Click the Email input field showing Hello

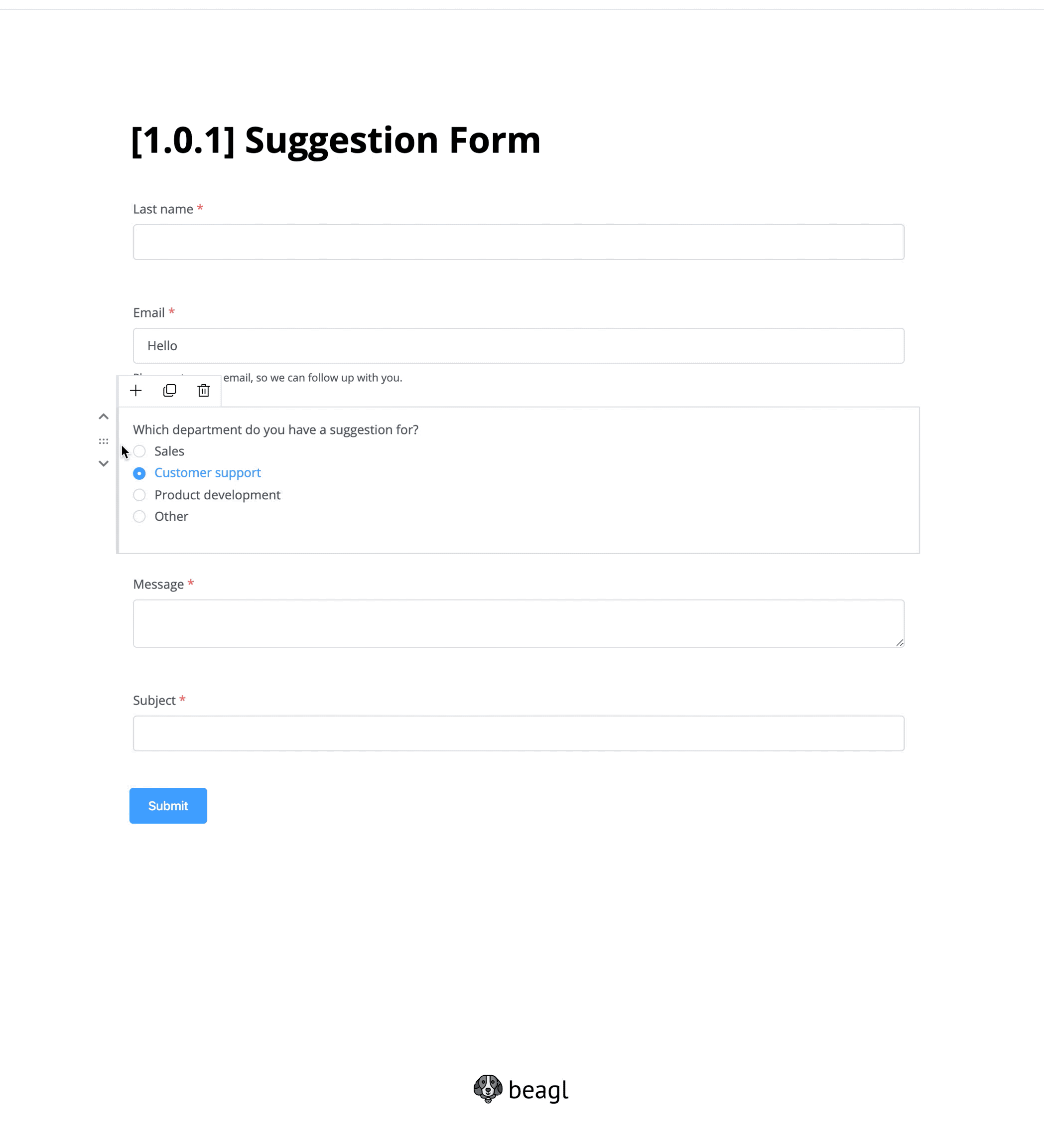pyautogui.click(x=518, y=345)
